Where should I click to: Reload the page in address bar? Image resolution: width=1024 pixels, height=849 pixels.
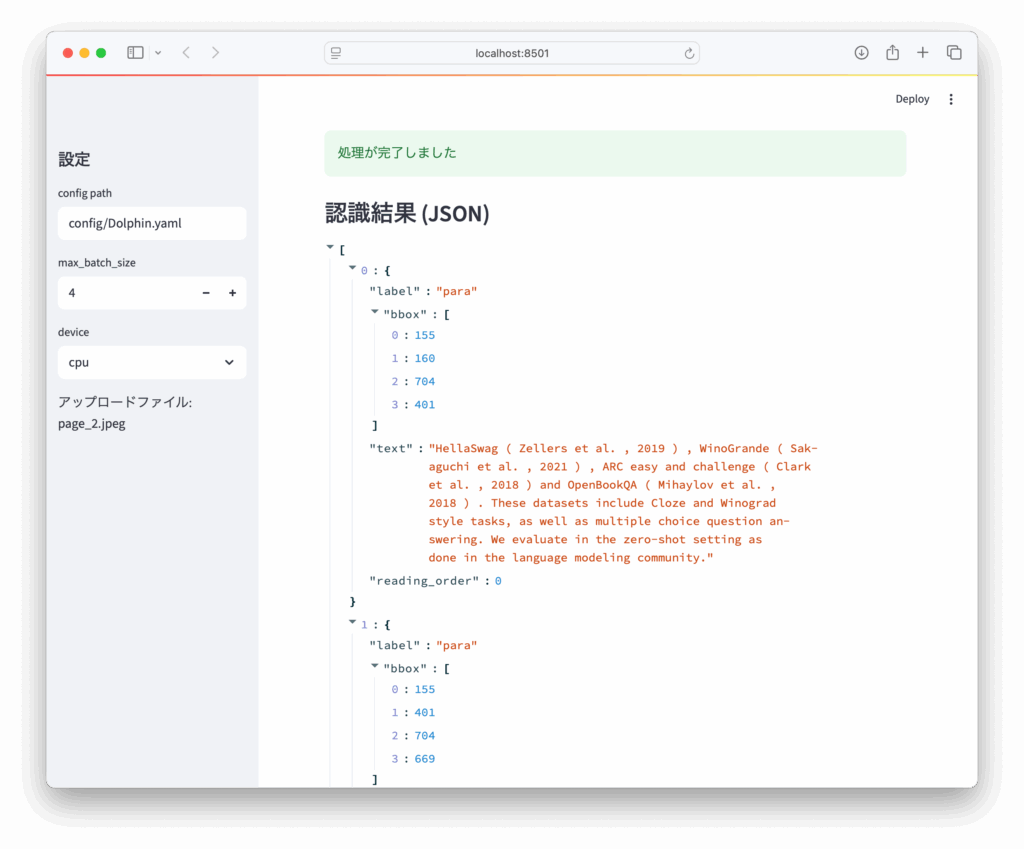[x=689, y=53]
